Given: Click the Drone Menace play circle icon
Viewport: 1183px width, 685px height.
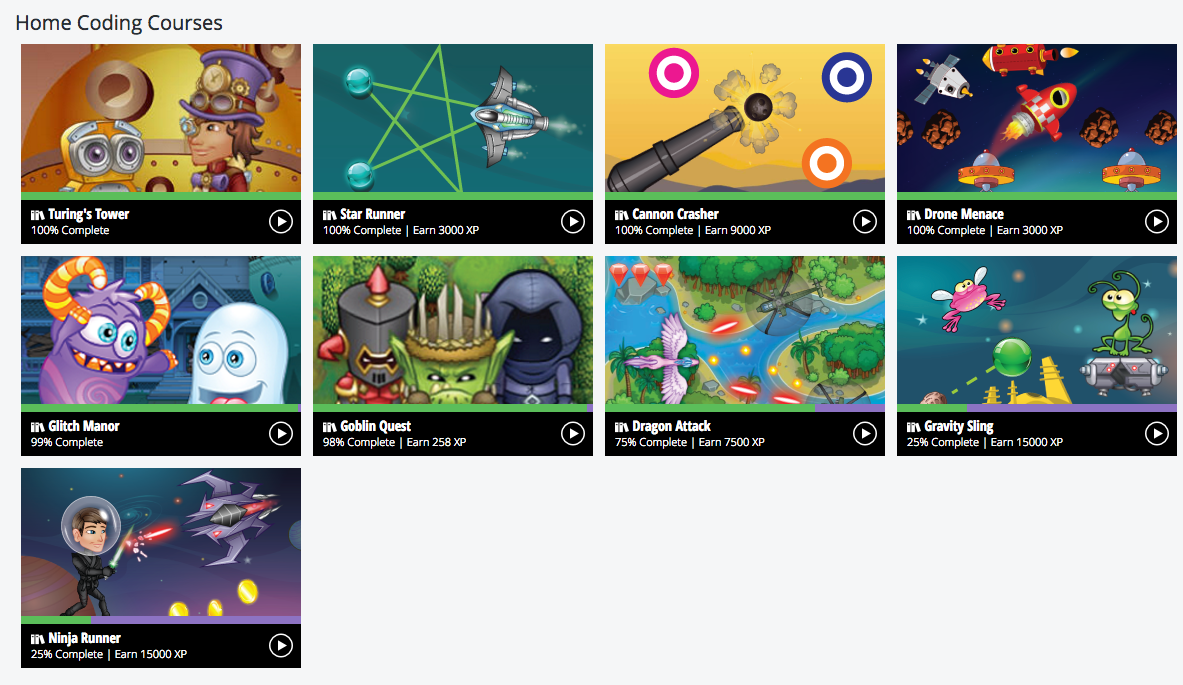Looking at the screenshot, I should coord(1157,222).
